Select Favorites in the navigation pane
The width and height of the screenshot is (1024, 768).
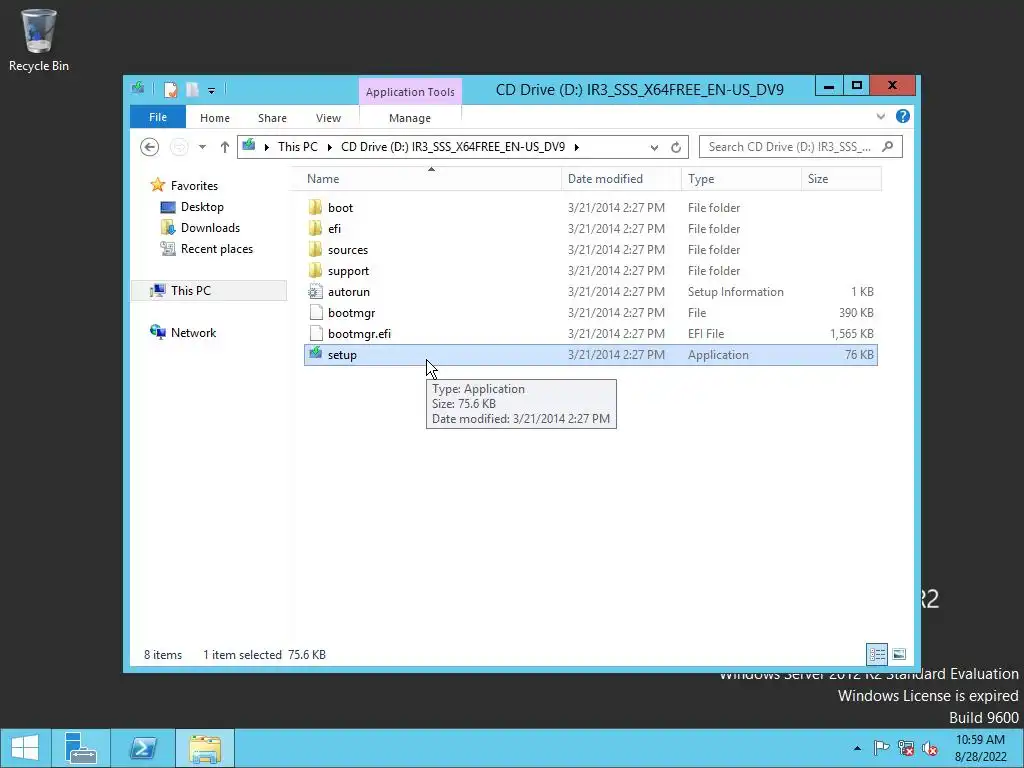point(194,186)
